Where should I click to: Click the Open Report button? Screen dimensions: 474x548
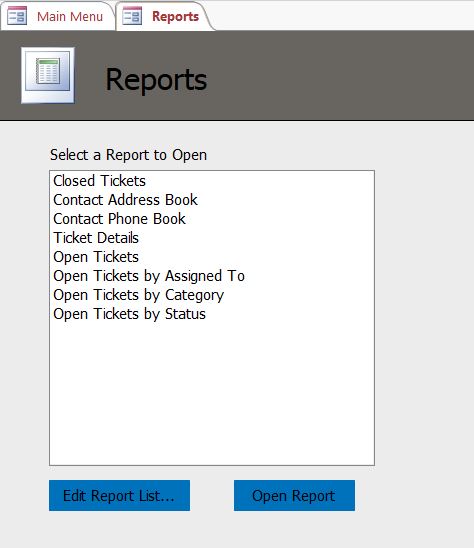[294, 496]
